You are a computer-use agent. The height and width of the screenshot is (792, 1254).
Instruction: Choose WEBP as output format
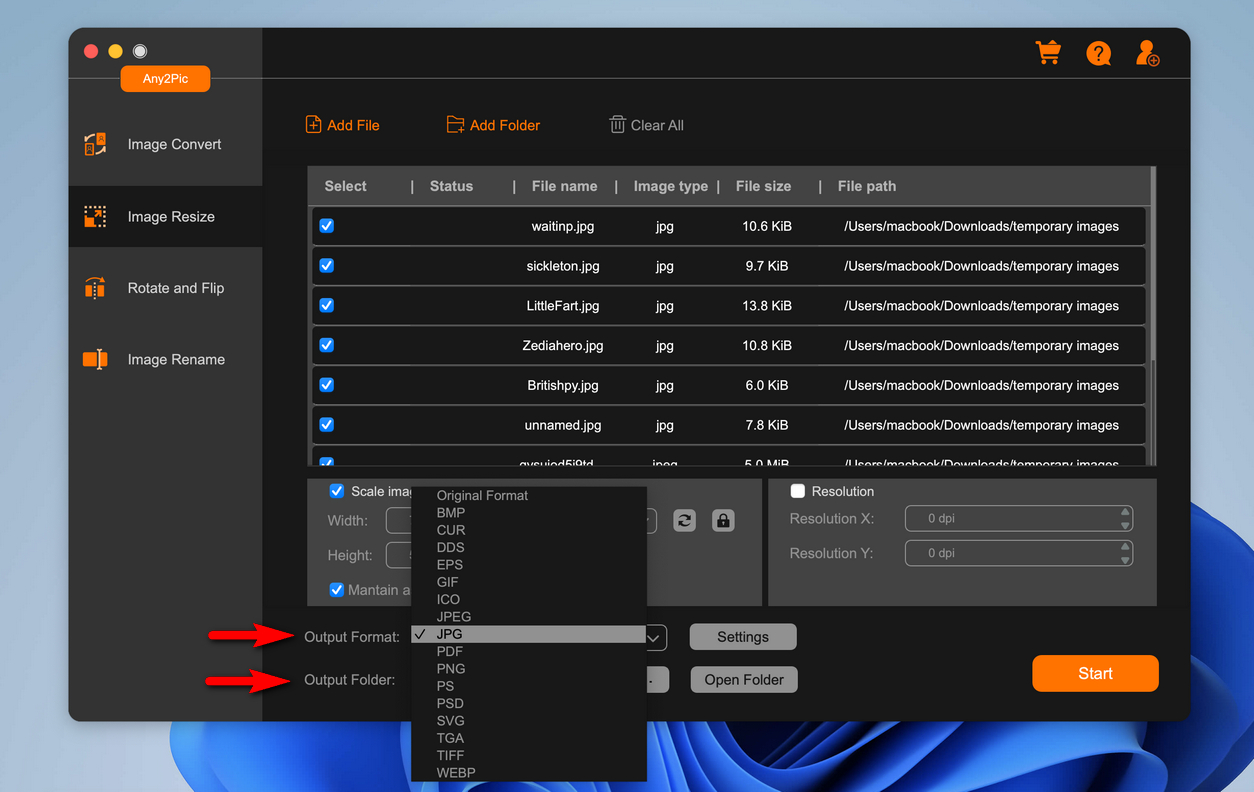tap(455, 772)
